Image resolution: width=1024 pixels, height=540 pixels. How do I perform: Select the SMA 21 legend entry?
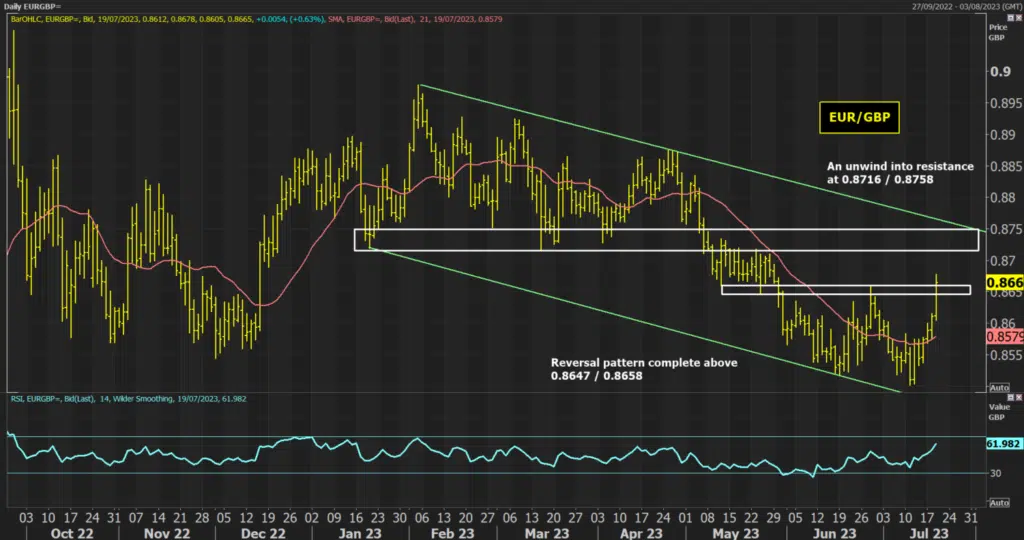415,20
